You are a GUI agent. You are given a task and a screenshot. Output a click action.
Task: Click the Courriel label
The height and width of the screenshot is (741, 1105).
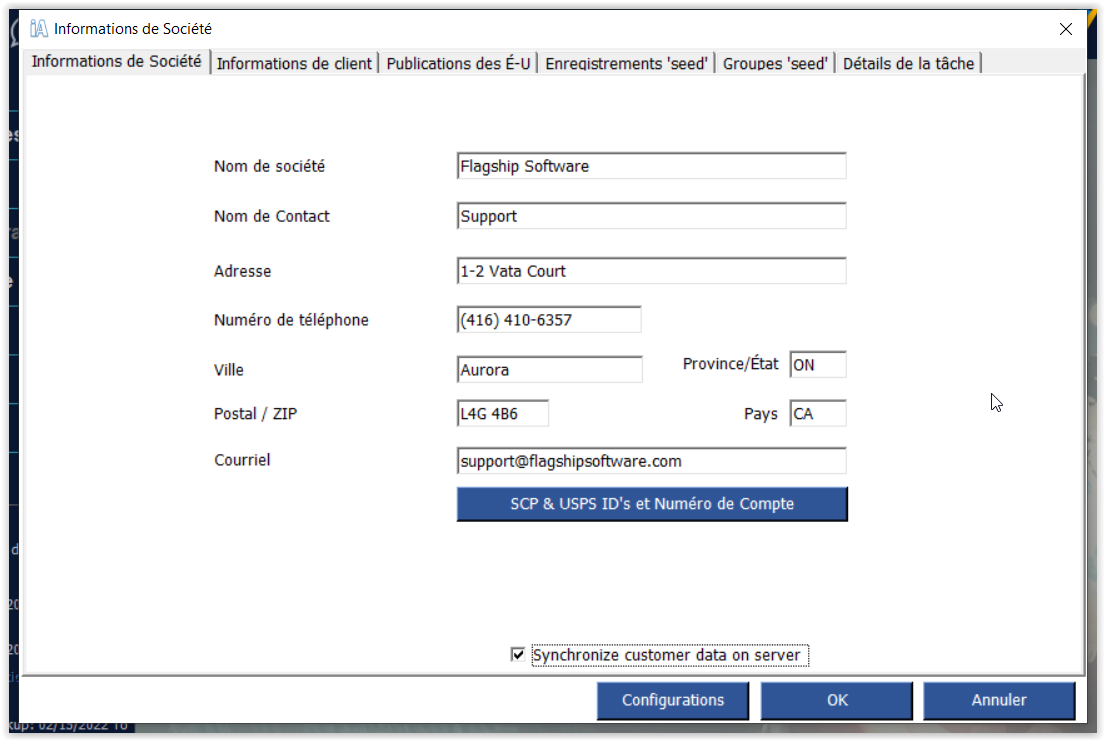pyautogui.click(x=242, y=460)
